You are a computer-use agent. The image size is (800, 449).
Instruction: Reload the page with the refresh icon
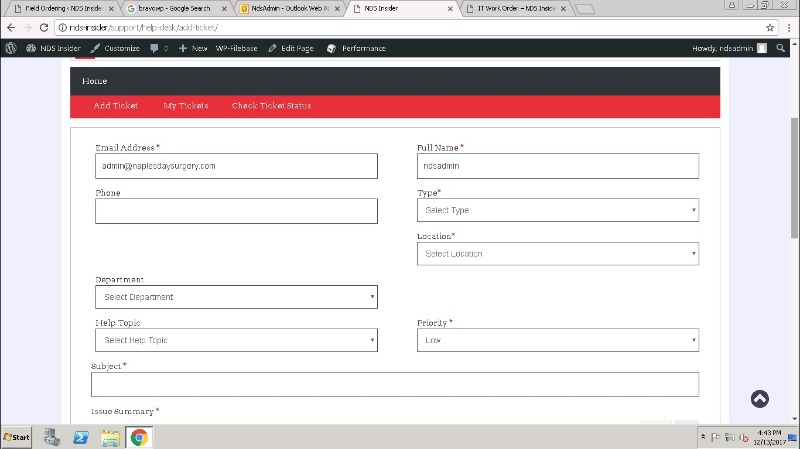point(44,27)
